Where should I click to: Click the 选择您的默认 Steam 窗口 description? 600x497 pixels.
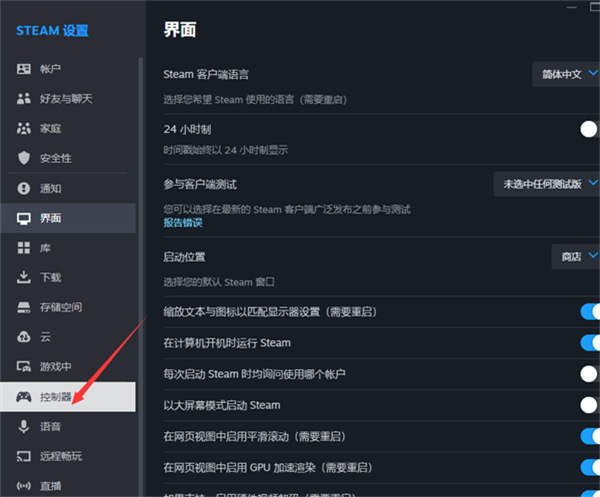click(219, 282)
